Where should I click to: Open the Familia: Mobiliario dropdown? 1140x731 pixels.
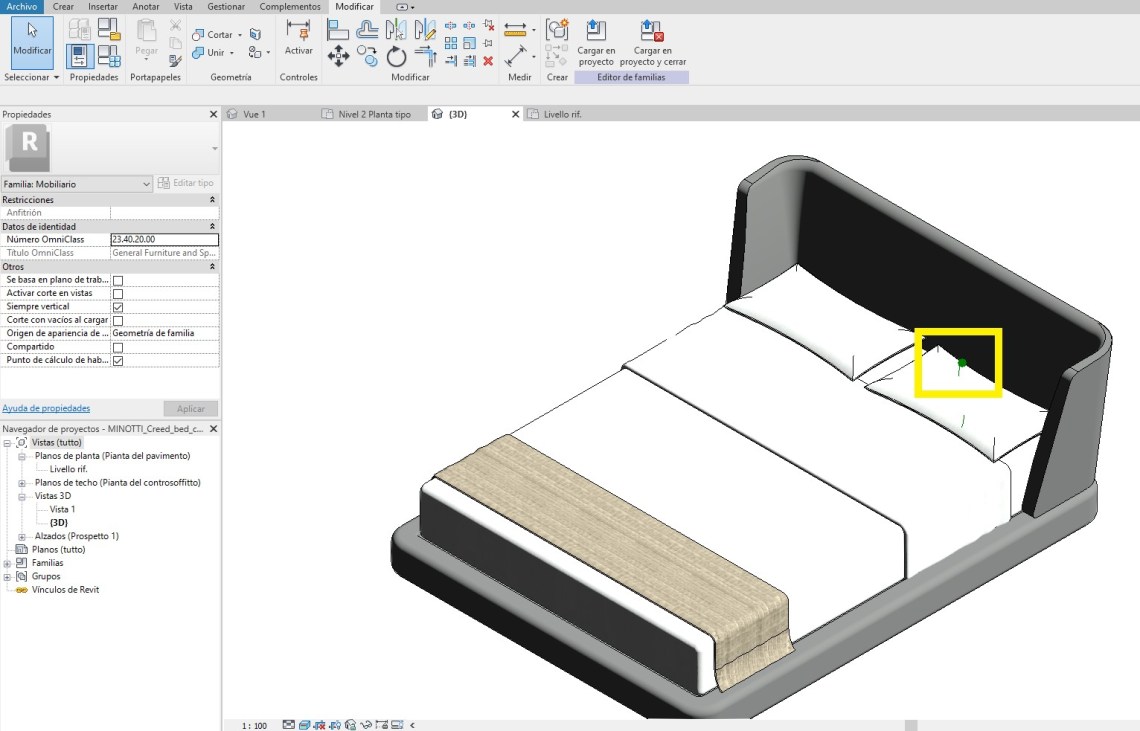[x=146, y=184]
